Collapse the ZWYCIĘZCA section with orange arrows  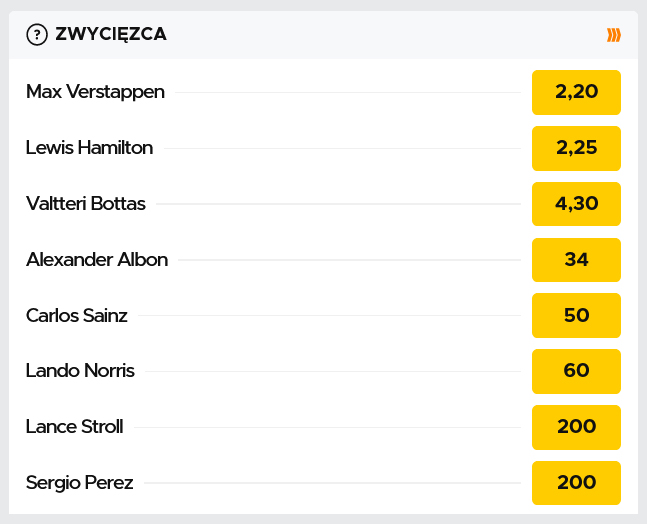click(x=614, y=35)
